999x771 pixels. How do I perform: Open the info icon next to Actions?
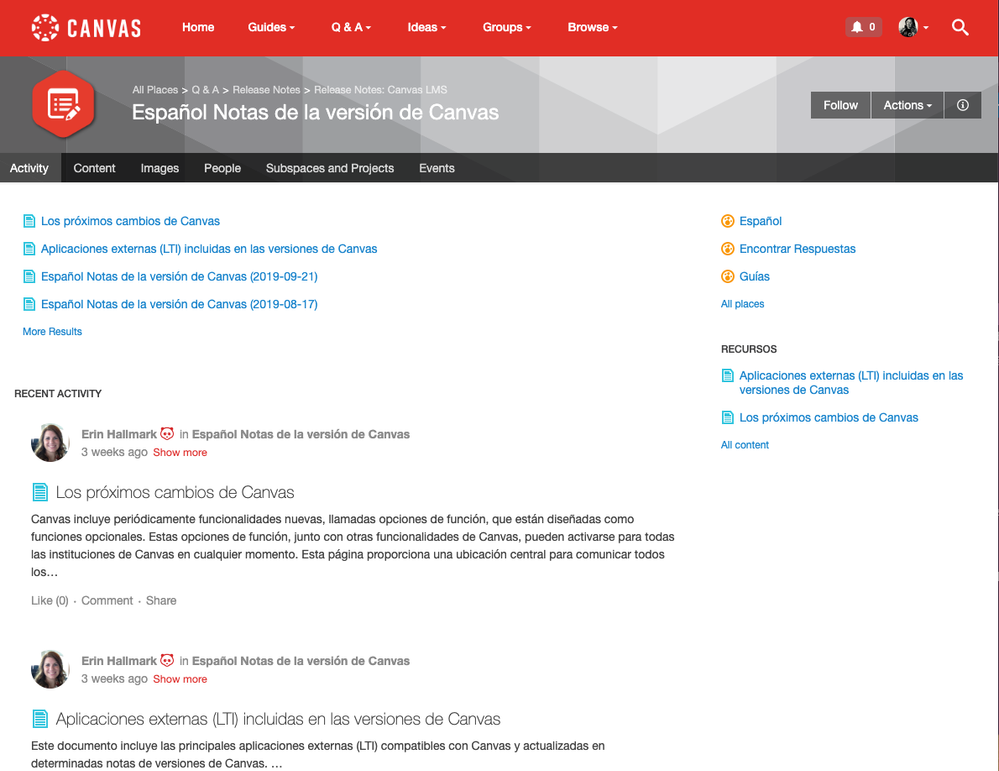click(962, 105)
